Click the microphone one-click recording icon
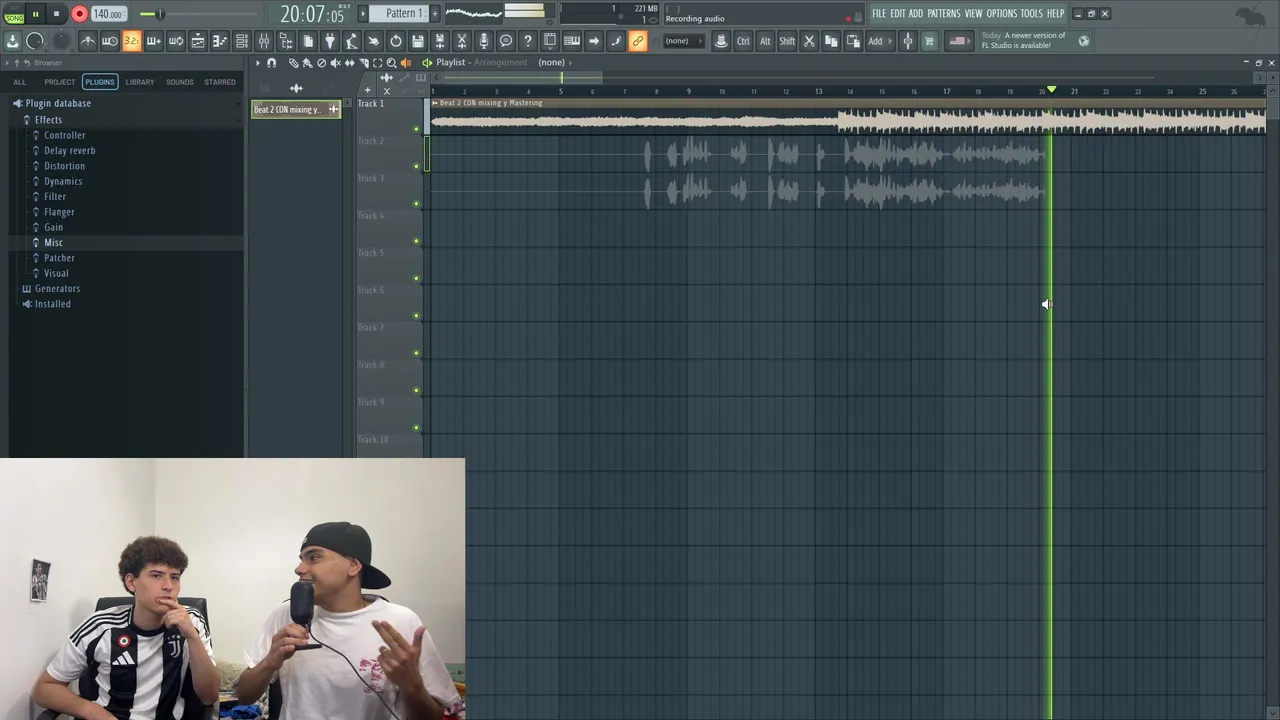 point(484,41)
